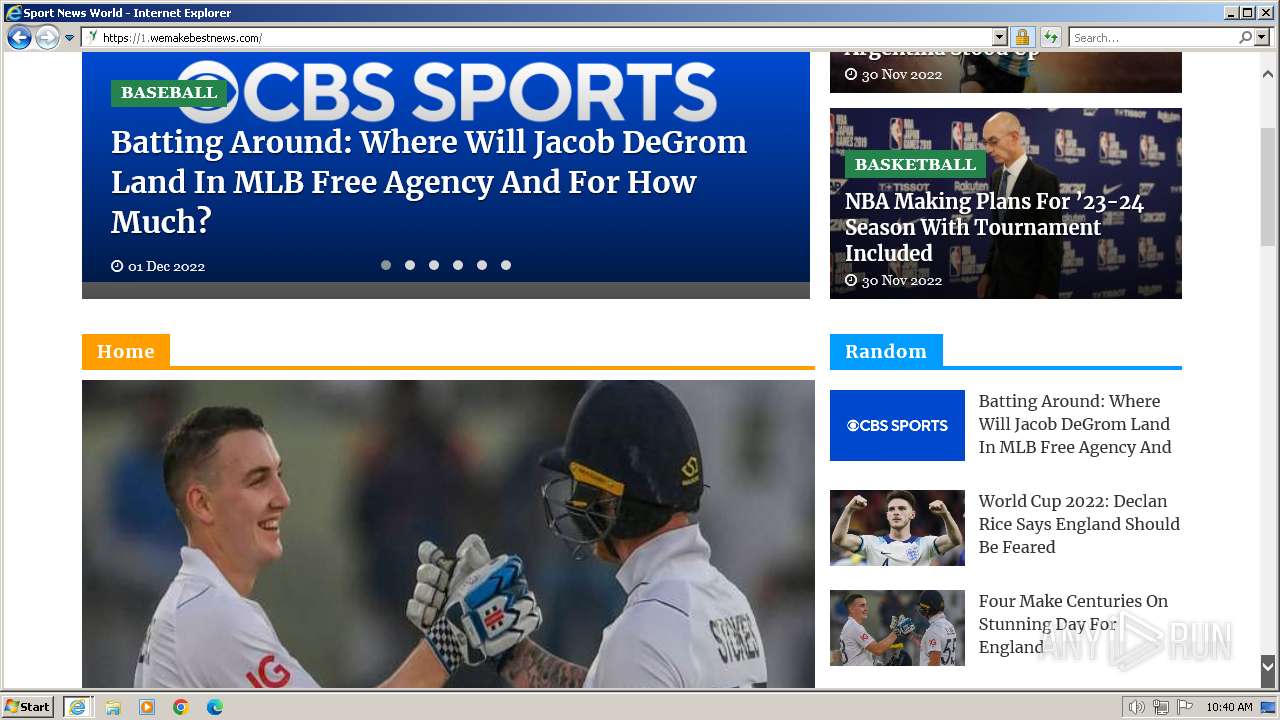Click the magnifier icon in Search box
This screenshot has height=720, width=1280.
(1245, 38)
